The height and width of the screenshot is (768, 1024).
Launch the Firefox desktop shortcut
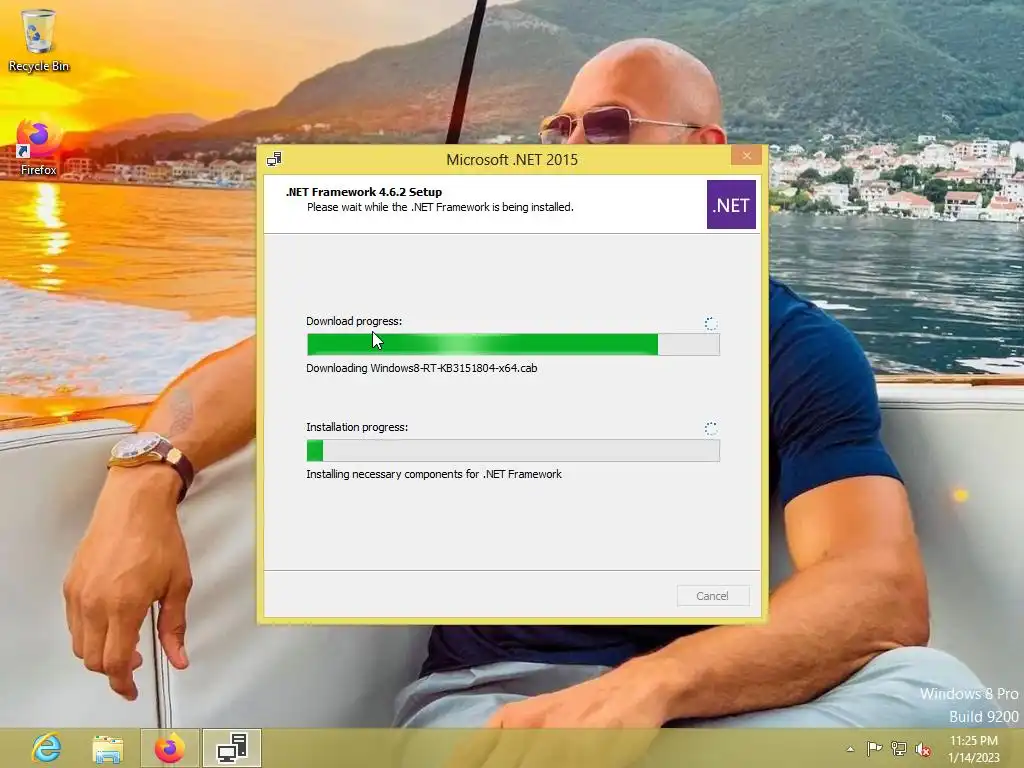point(39,147)
